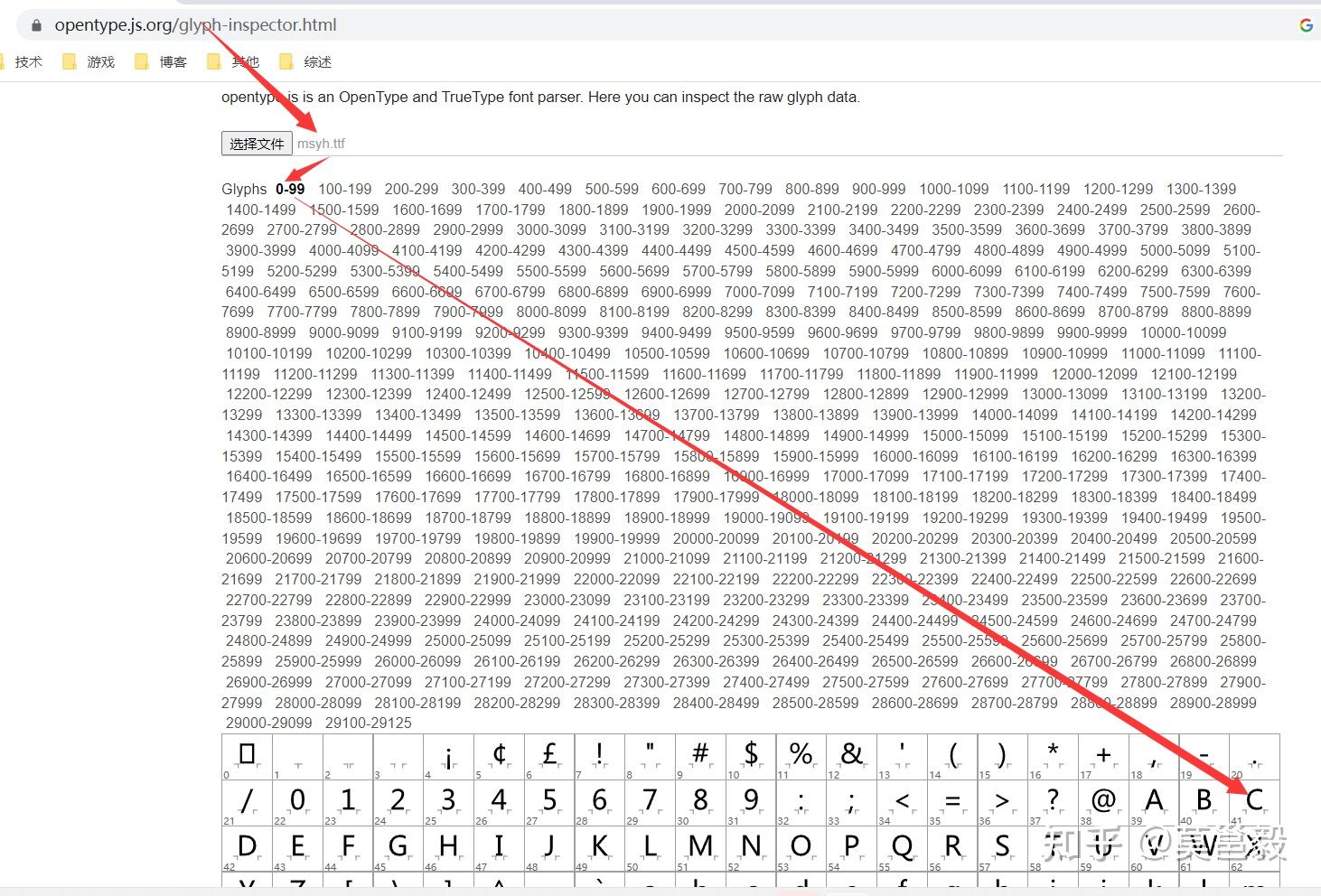Inspect the percent sign glyph cell
The width and height of the screenshot is (1321, 896).
(801, 757)
